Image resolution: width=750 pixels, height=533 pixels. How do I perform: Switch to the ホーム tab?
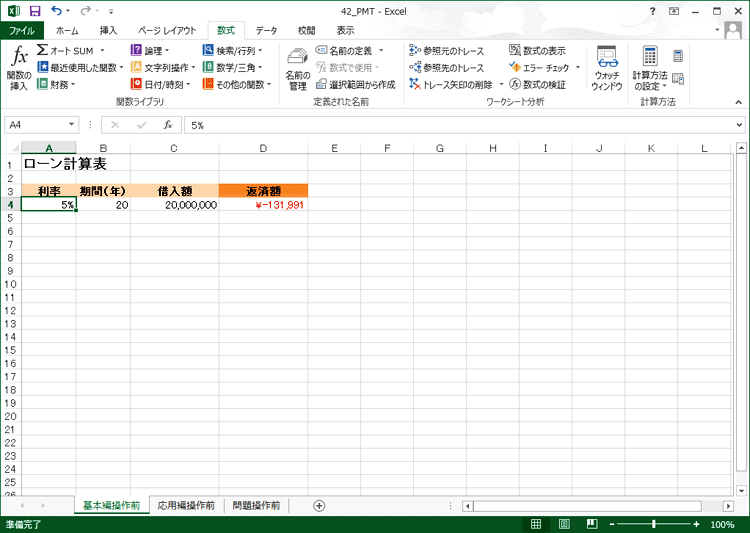point(67,31)
